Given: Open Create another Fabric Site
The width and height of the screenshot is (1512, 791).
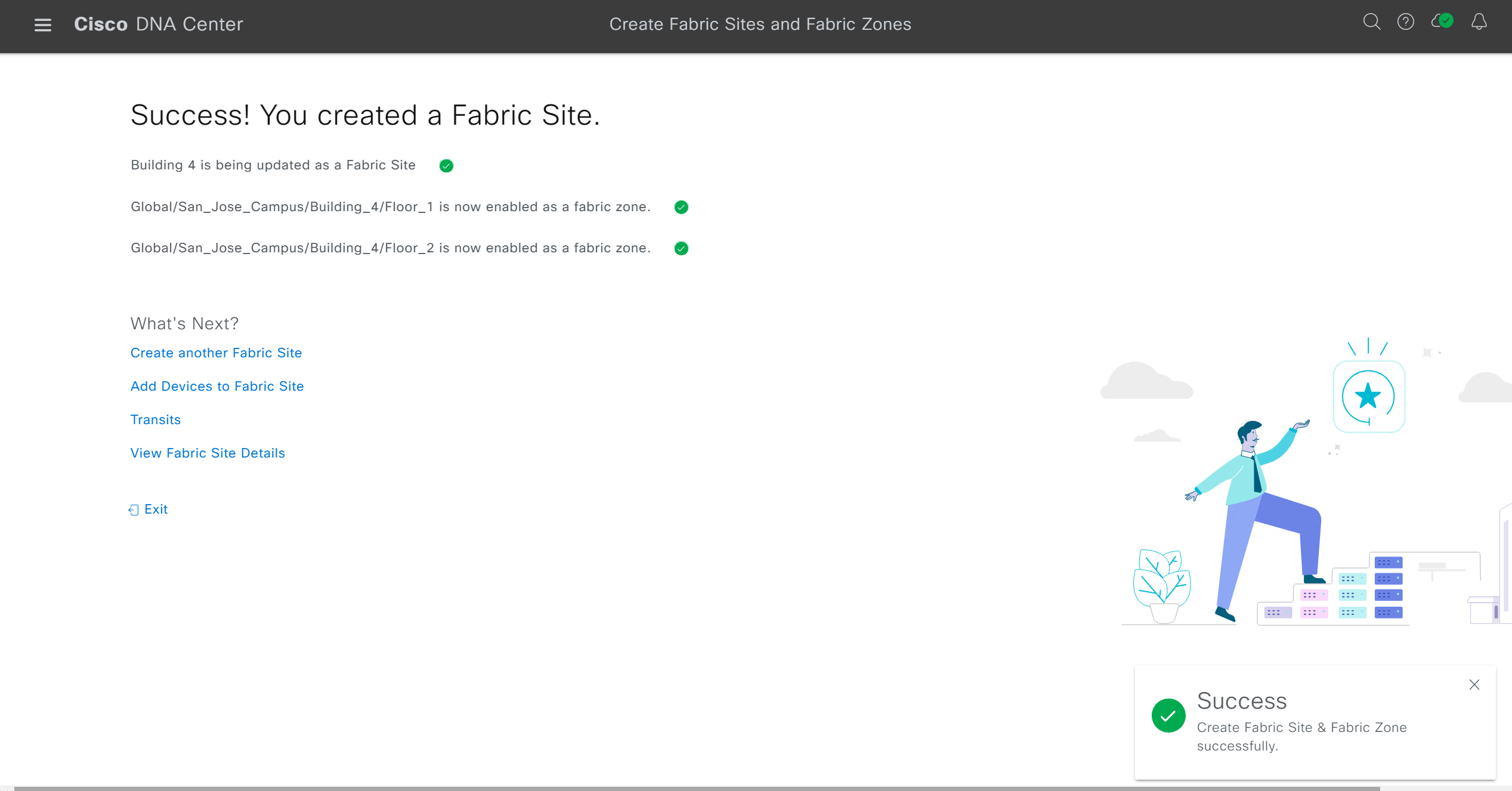Looking at the screenshot, I should point(216,353).
